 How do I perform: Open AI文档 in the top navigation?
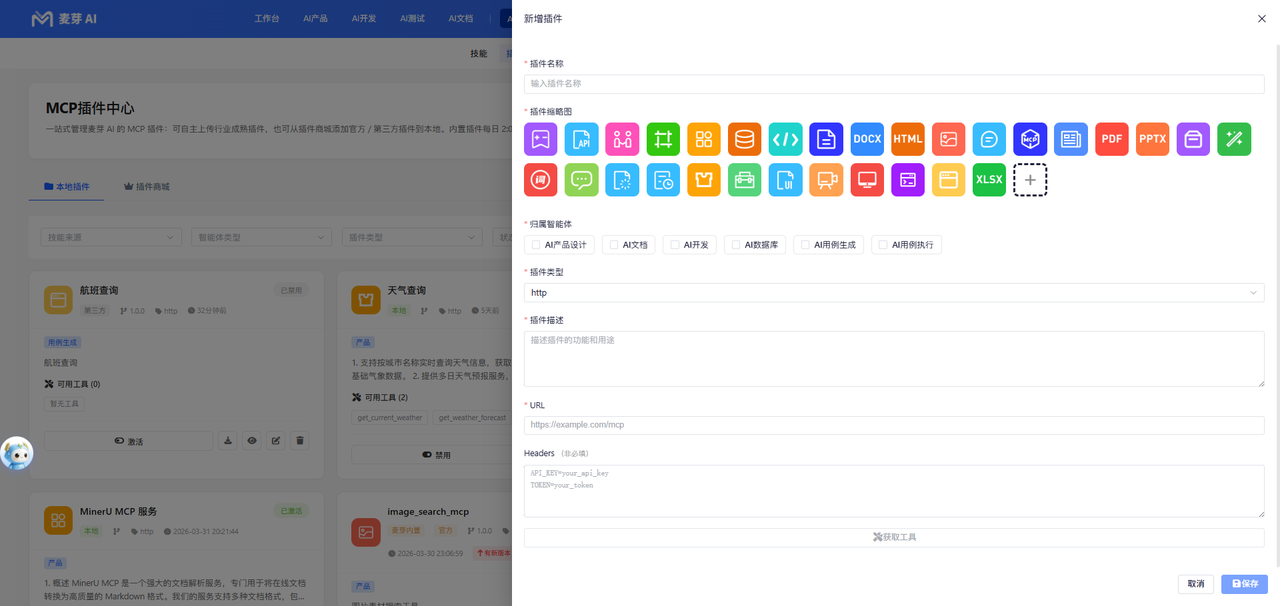point(461,19)
